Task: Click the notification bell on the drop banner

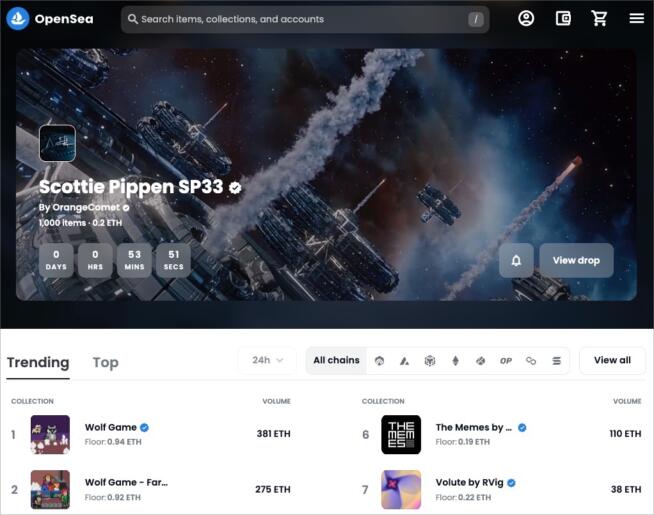Action: [516, 260]
